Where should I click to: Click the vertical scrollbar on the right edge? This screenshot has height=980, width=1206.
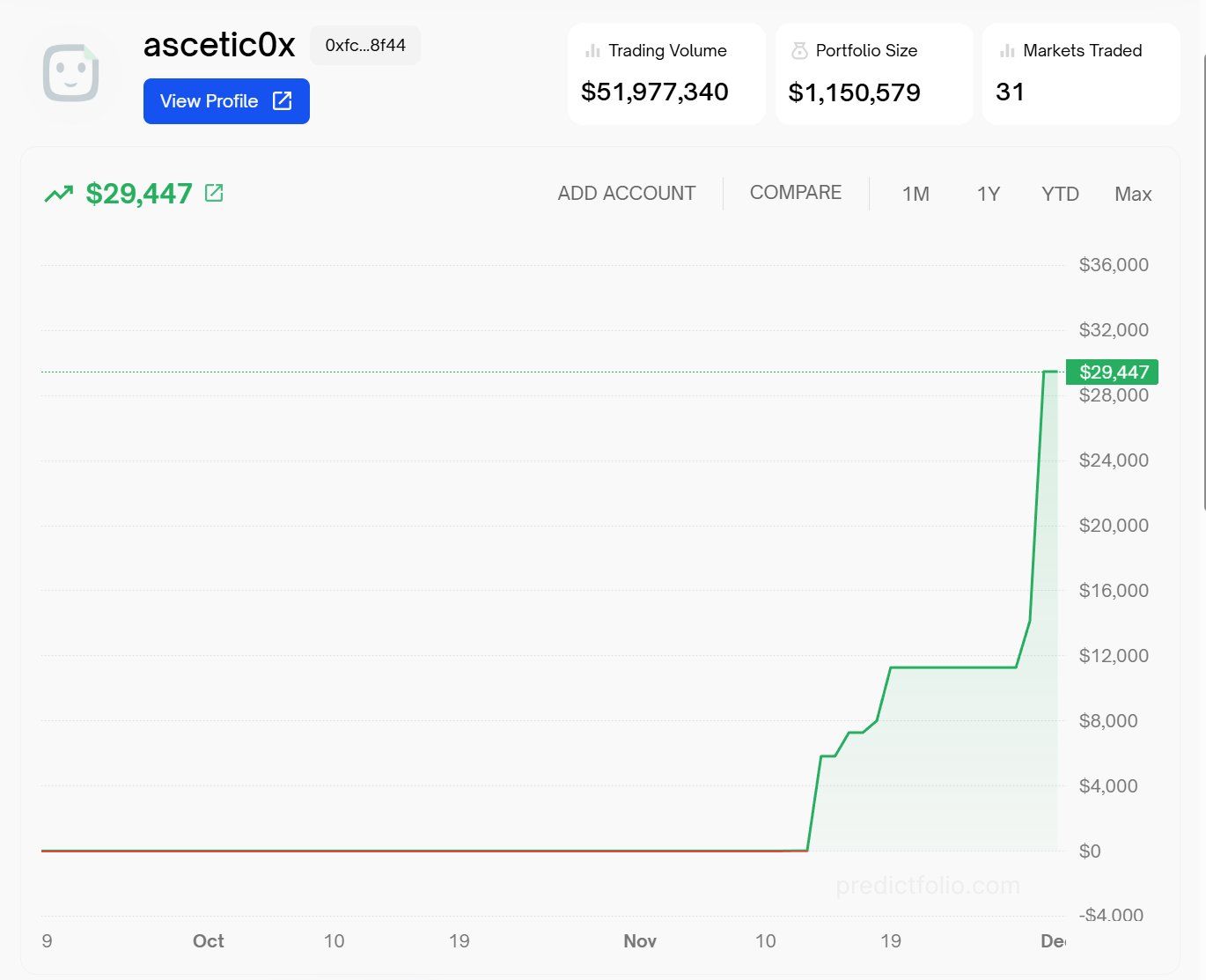click(1203, 282)
